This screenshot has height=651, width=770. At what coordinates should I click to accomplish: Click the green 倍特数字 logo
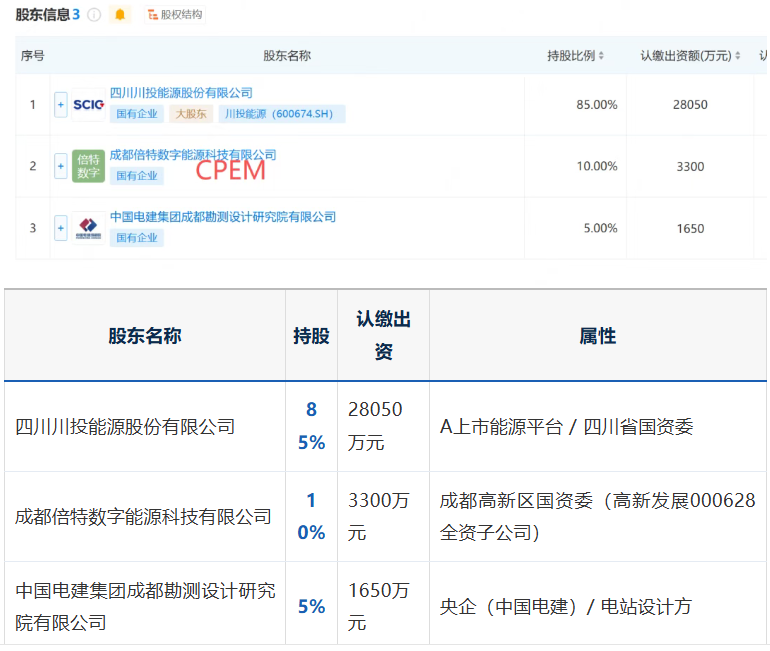pos(88,166)
